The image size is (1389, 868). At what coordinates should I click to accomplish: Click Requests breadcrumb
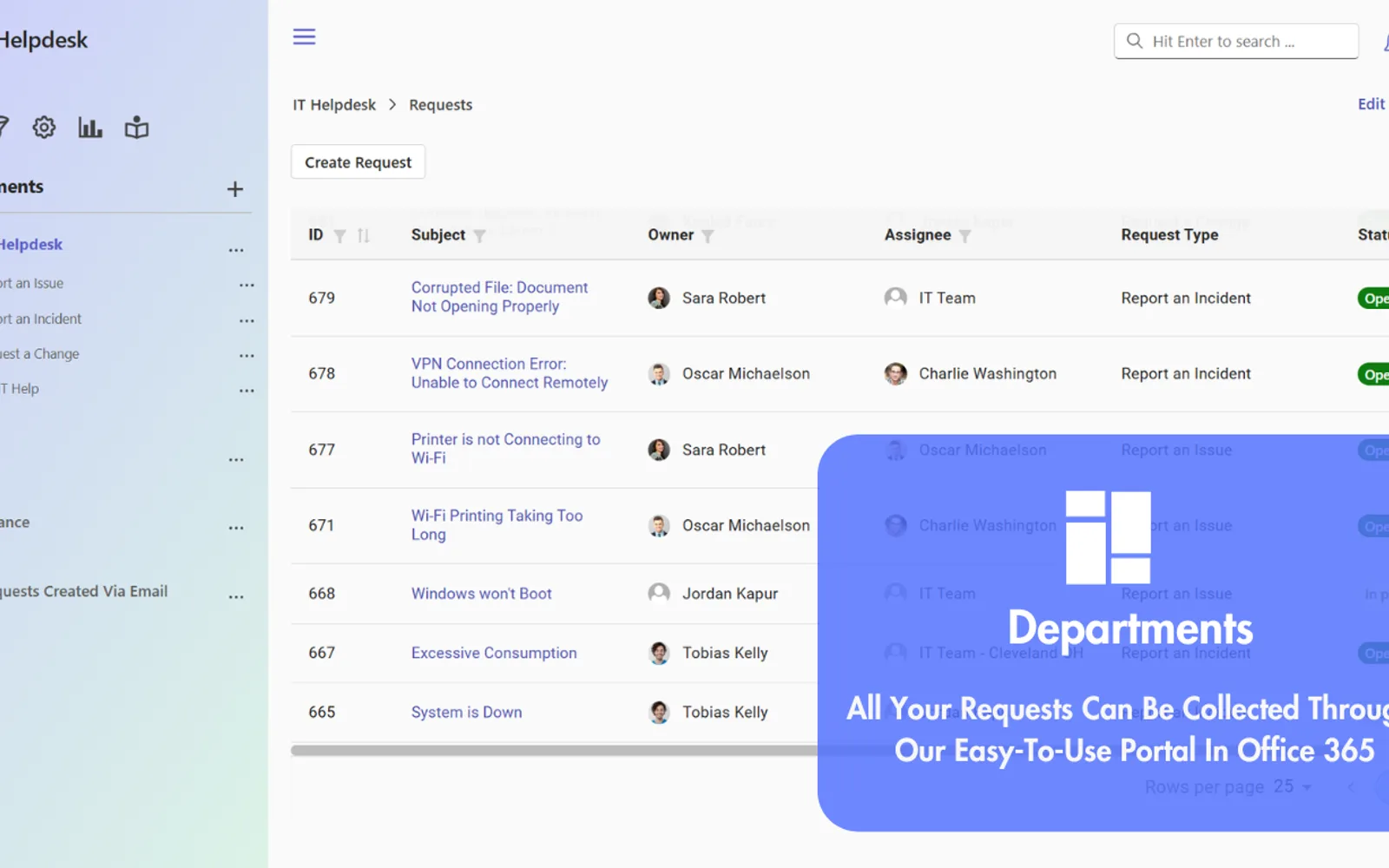coord(441,105)
